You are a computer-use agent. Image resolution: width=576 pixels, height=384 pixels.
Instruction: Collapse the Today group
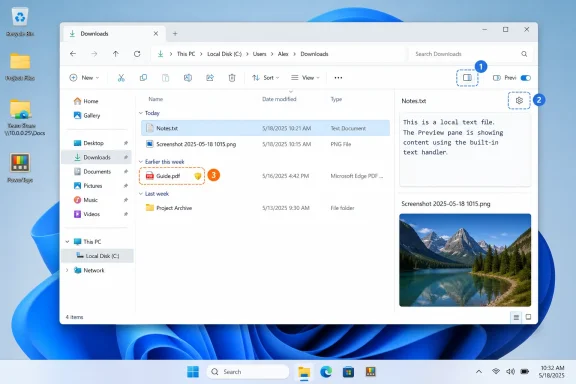click(141, 113)
